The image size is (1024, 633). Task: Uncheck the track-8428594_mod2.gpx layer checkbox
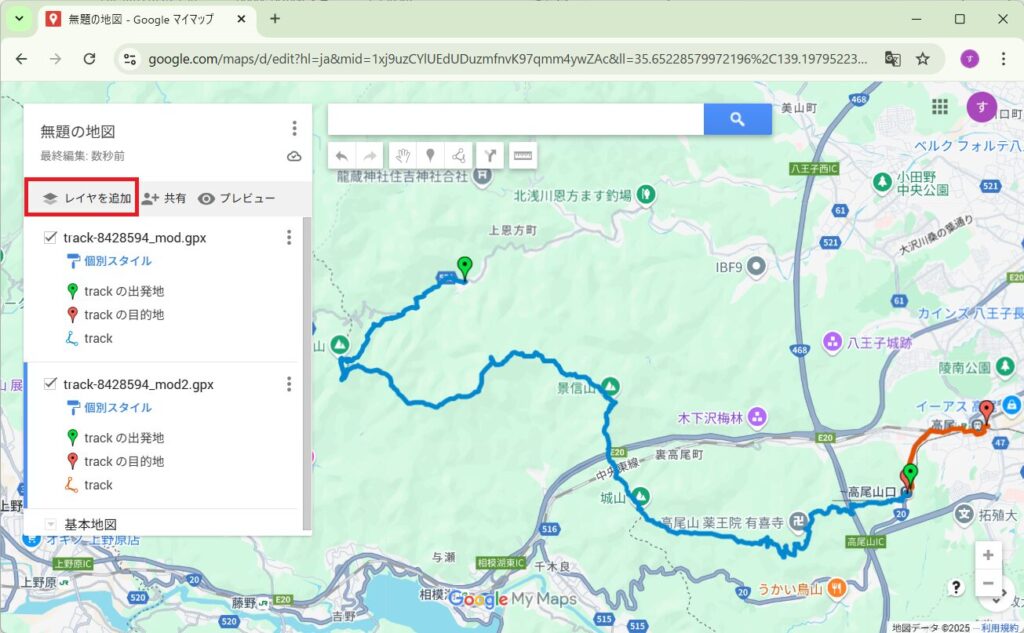[50, 383]
